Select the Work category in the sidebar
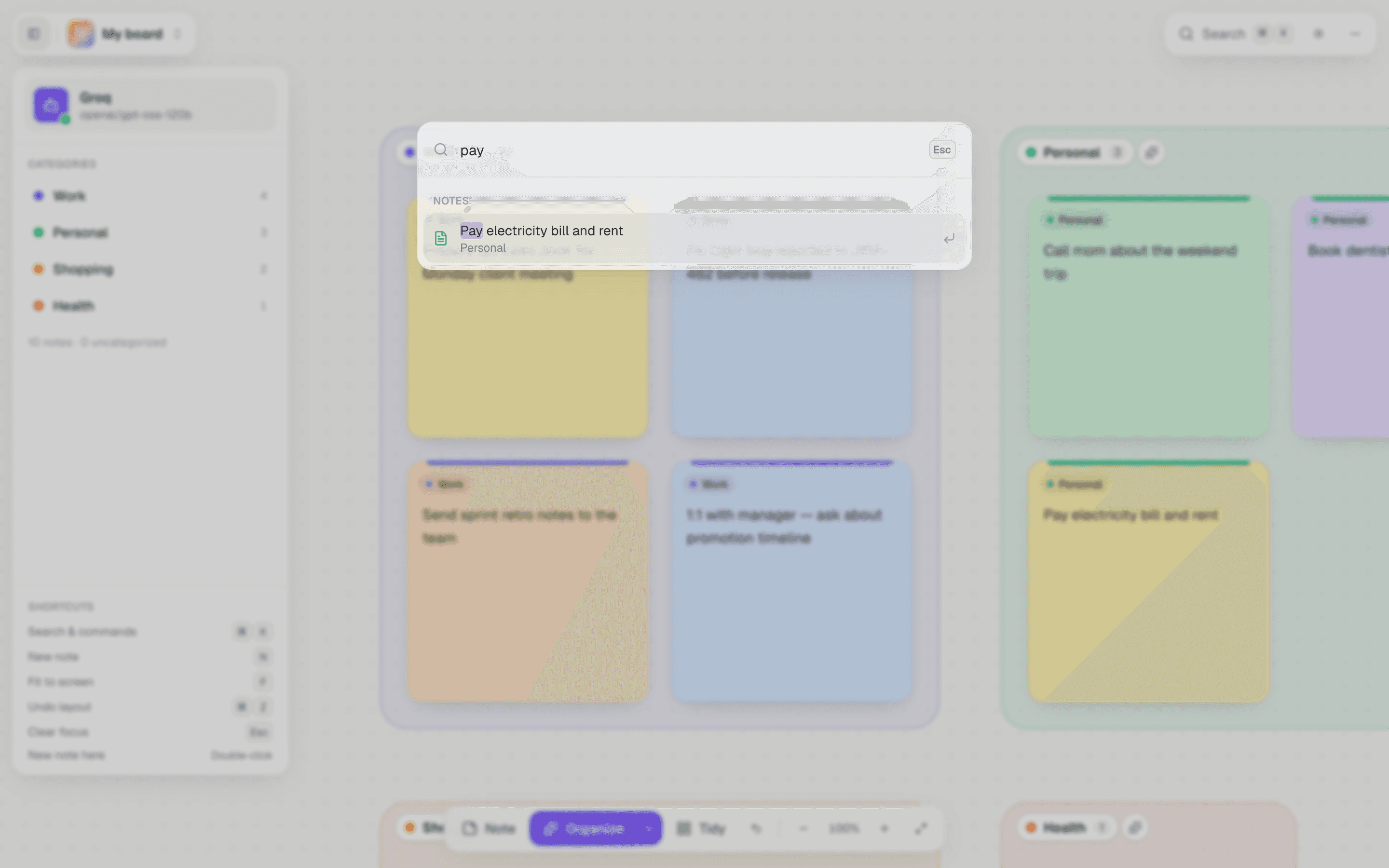 150,196
